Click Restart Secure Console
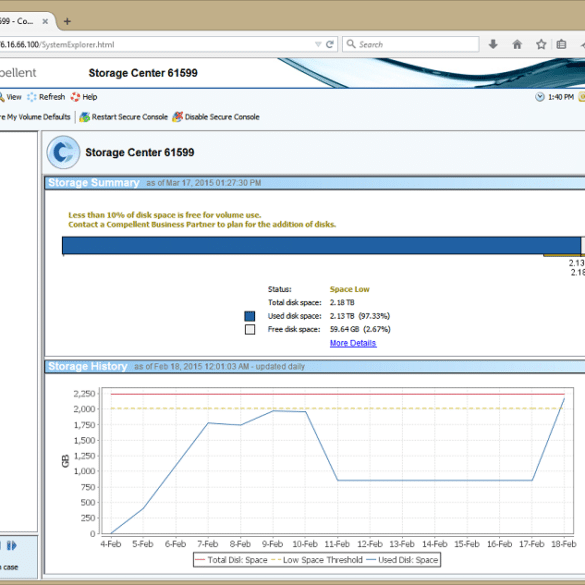The width and height of the screenshot is (585, 585). (x=123, y=117)
